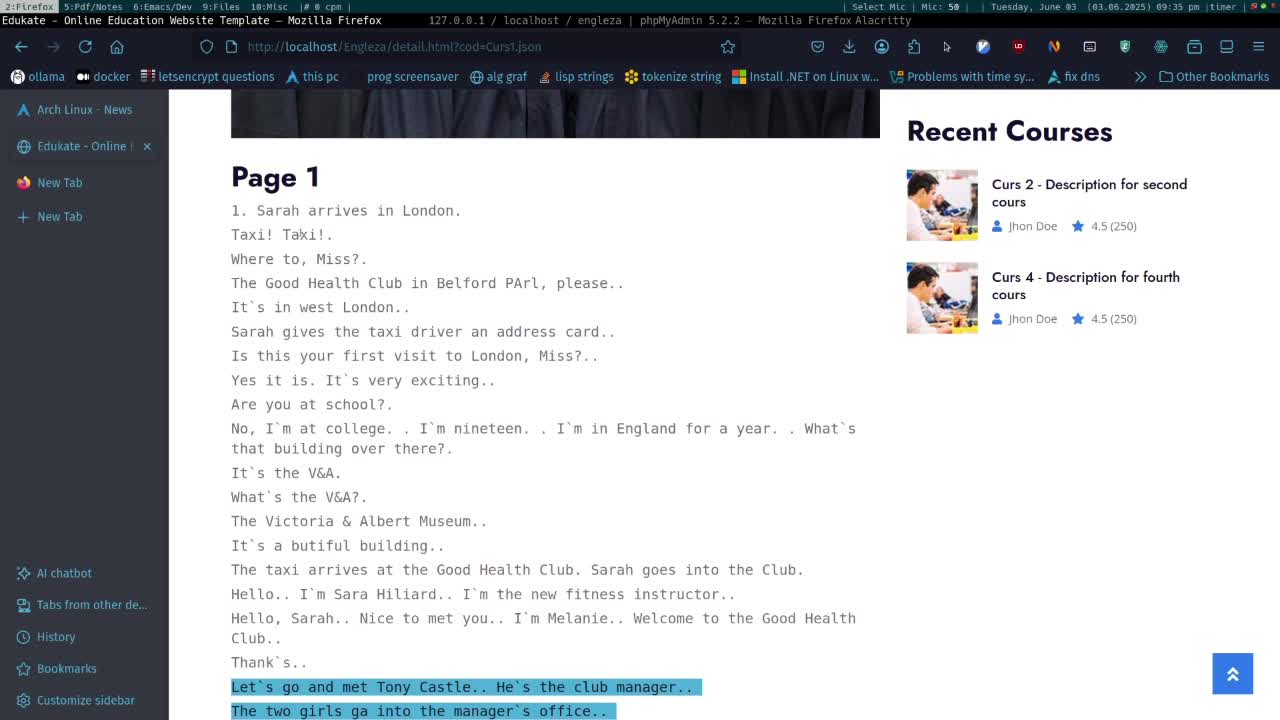This screenshot has height=720, width=1280.
Task: Switch to workspace 9:Files
Action: [221, 6]
